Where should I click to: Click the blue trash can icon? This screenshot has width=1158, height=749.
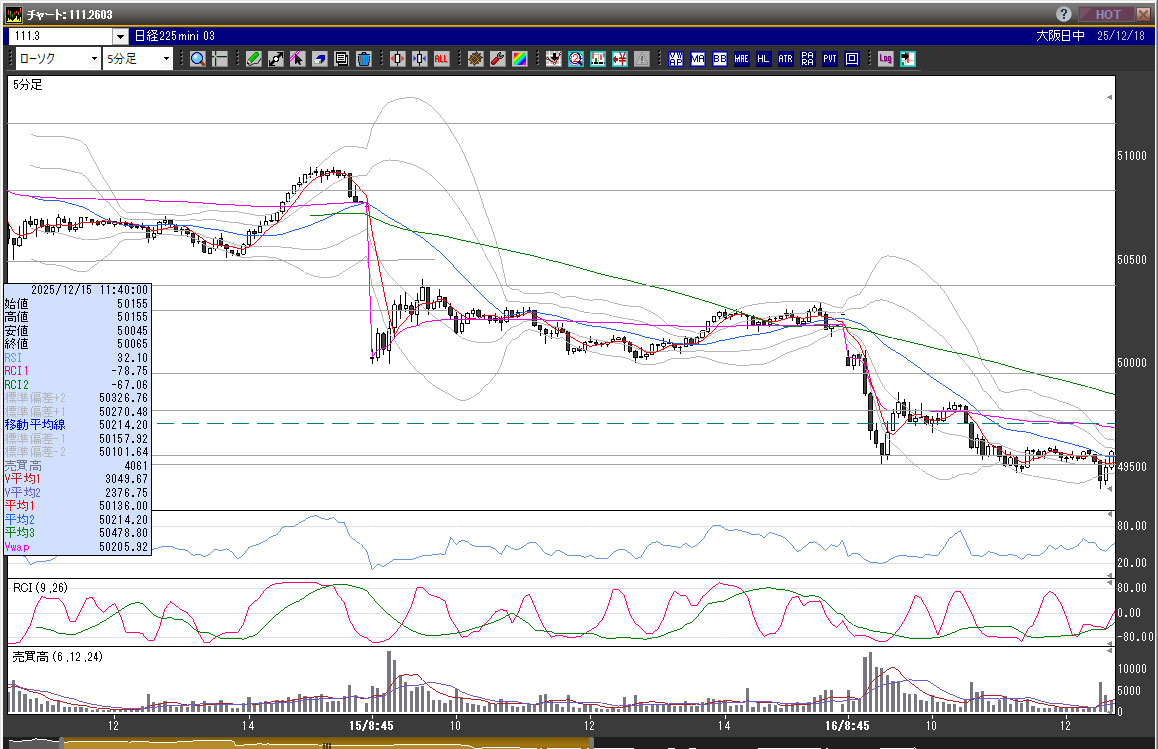(x=363, y=59)
